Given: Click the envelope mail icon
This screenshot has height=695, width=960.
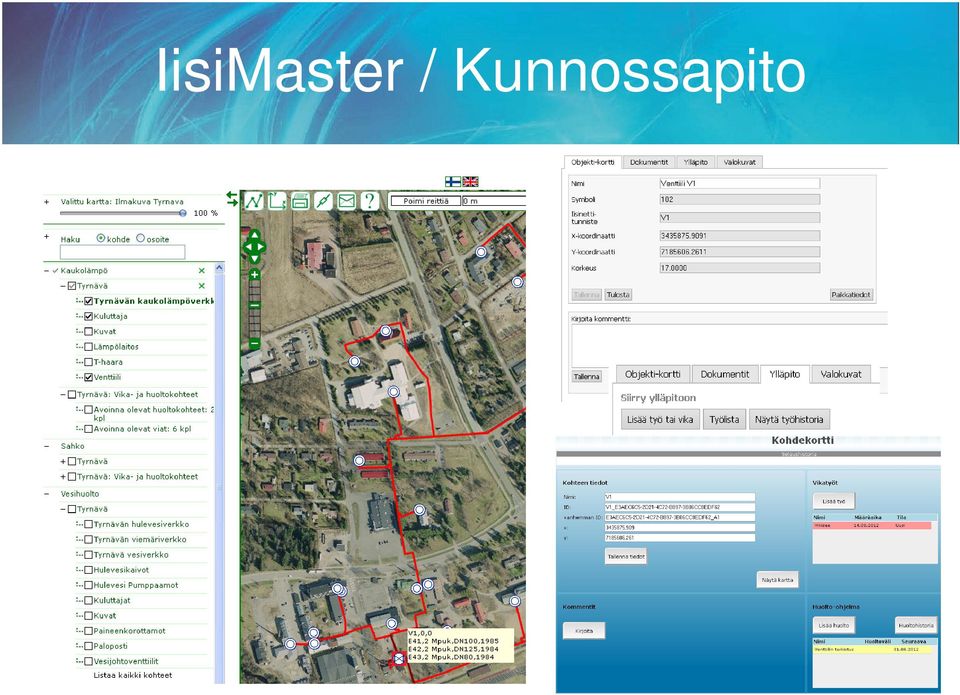Looking at the screenshot, I should tap(347, 201).
